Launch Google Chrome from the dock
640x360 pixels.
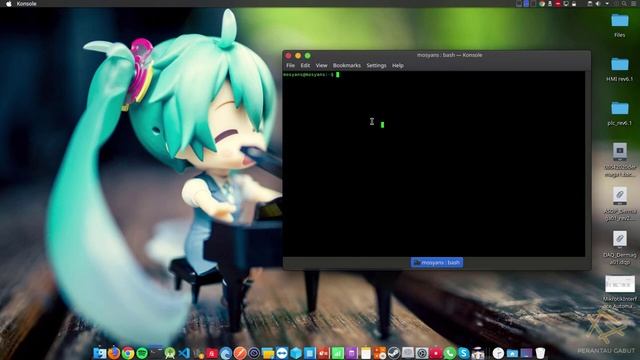tap(128, 353)
